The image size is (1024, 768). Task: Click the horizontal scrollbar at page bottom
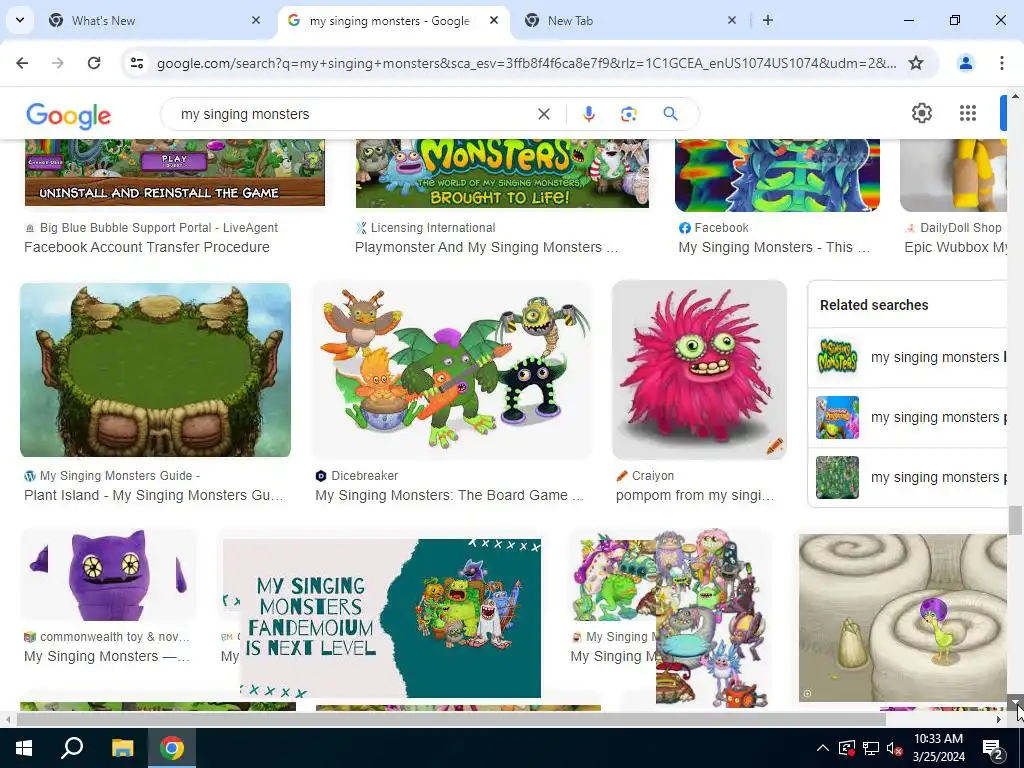coord(451,719)
